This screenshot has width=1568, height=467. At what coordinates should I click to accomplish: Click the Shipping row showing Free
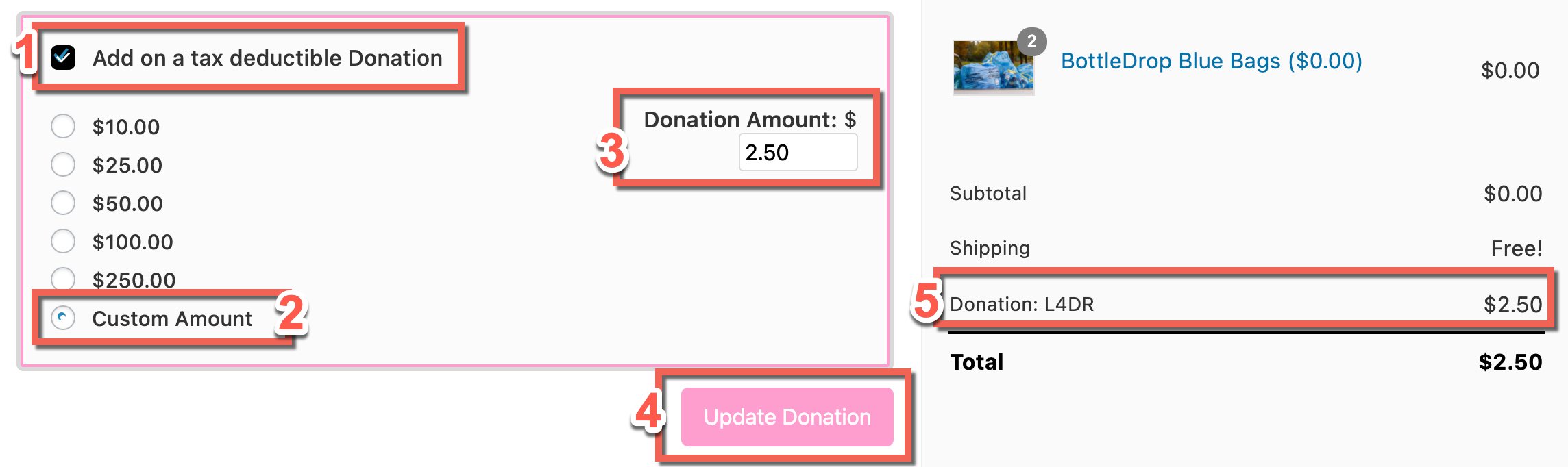point(990,248)
